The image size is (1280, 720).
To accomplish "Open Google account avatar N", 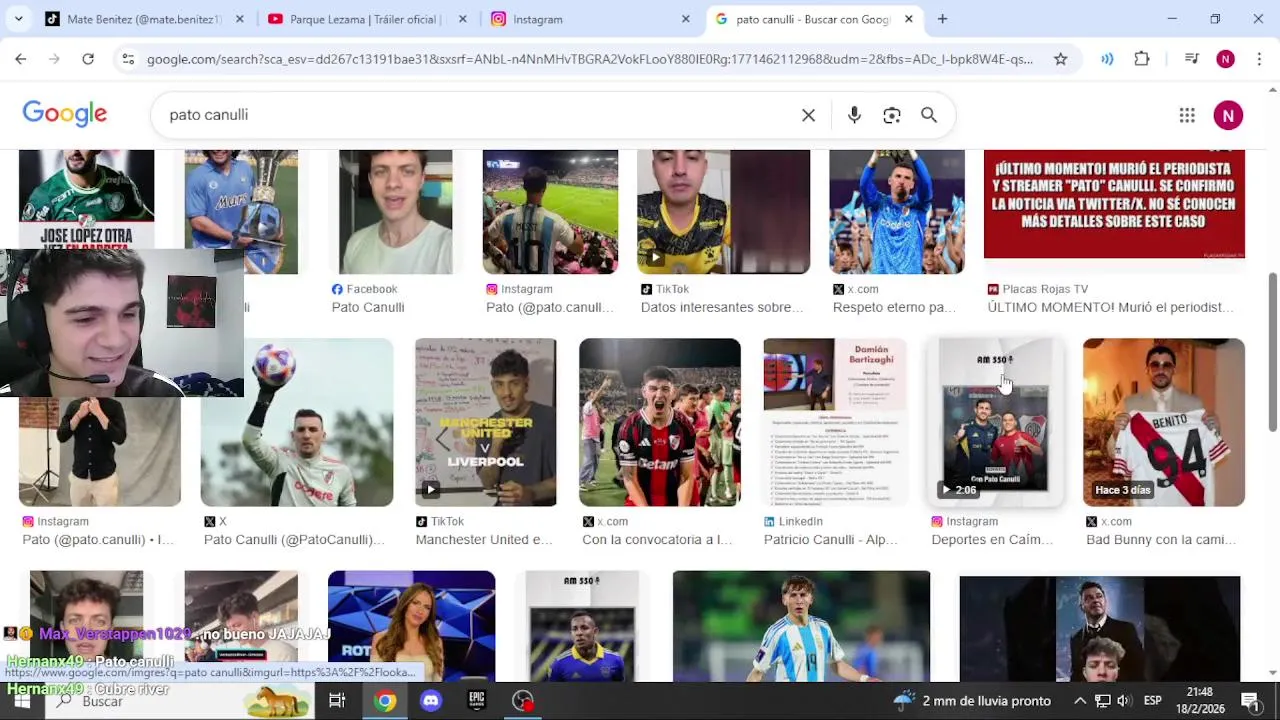I will 1228,115.
